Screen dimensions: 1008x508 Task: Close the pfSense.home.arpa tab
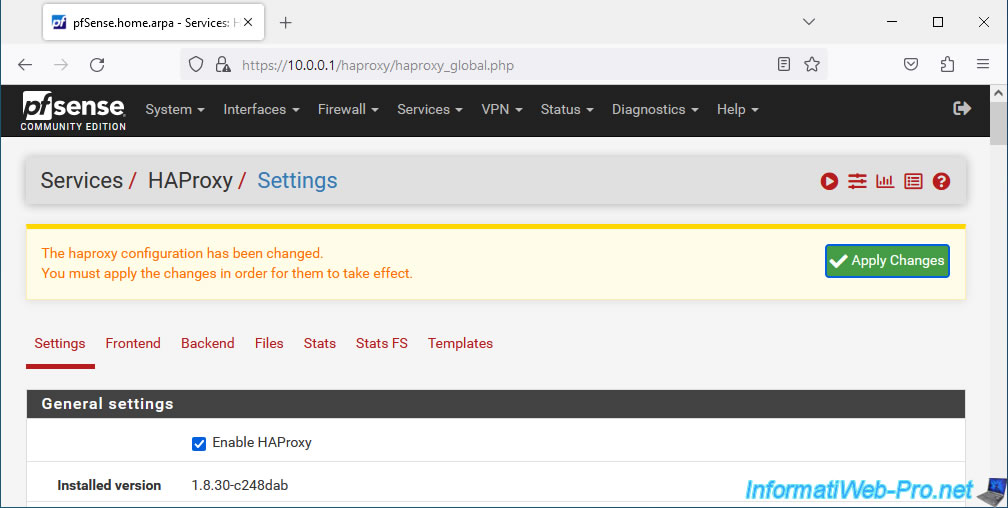click(248, 23)
